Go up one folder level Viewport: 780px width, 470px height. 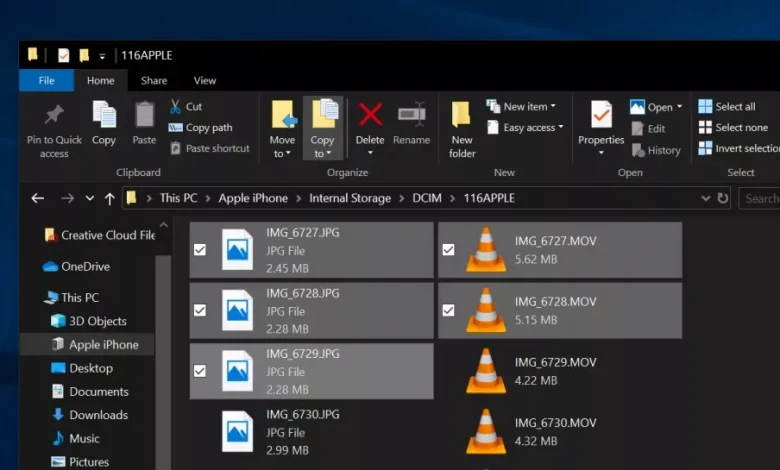(x=109, y=198)
